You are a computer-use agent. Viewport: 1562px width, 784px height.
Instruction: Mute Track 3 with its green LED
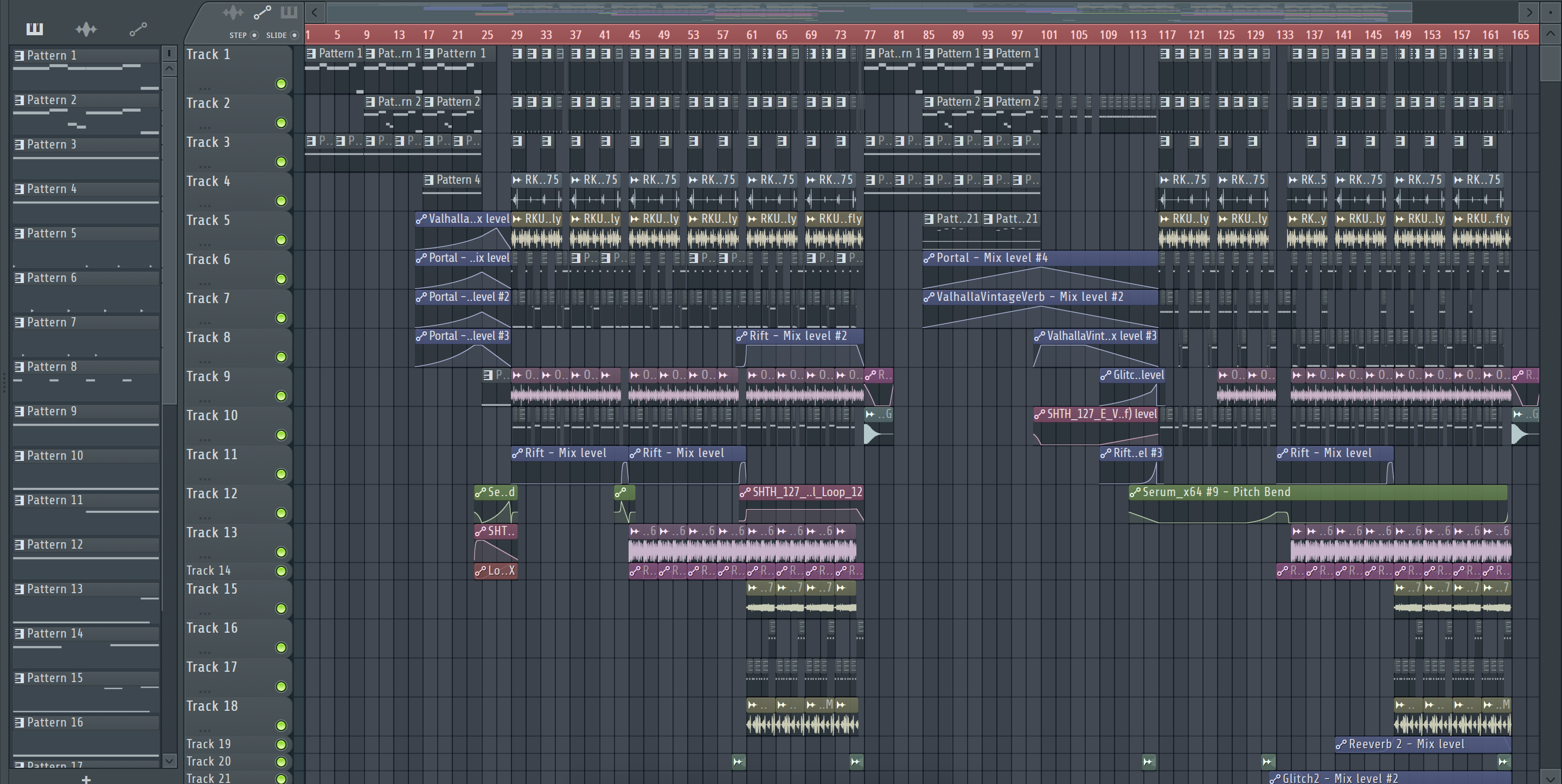(281, 162)
